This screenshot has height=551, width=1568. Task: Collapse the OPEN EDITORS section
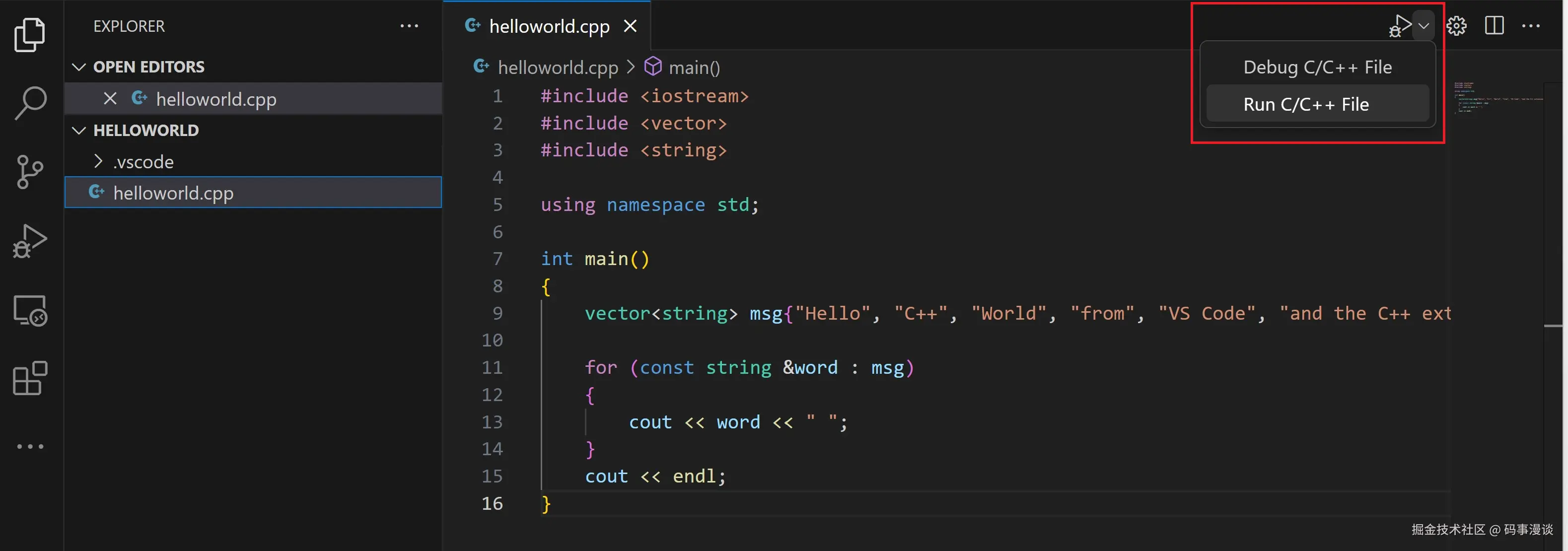(78, 67)
